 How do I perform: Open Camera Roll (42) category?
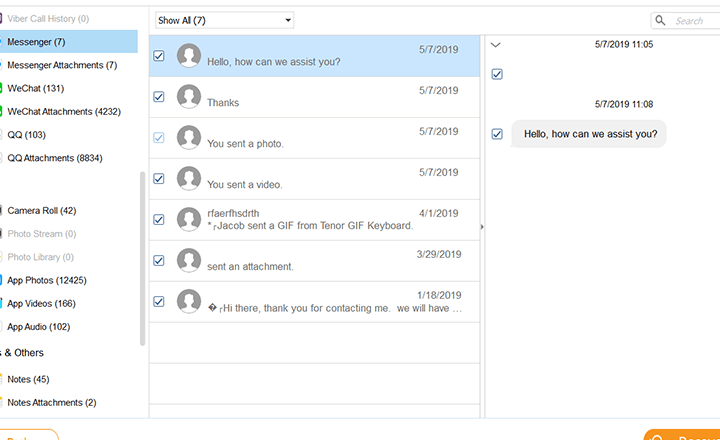point(41,210)
